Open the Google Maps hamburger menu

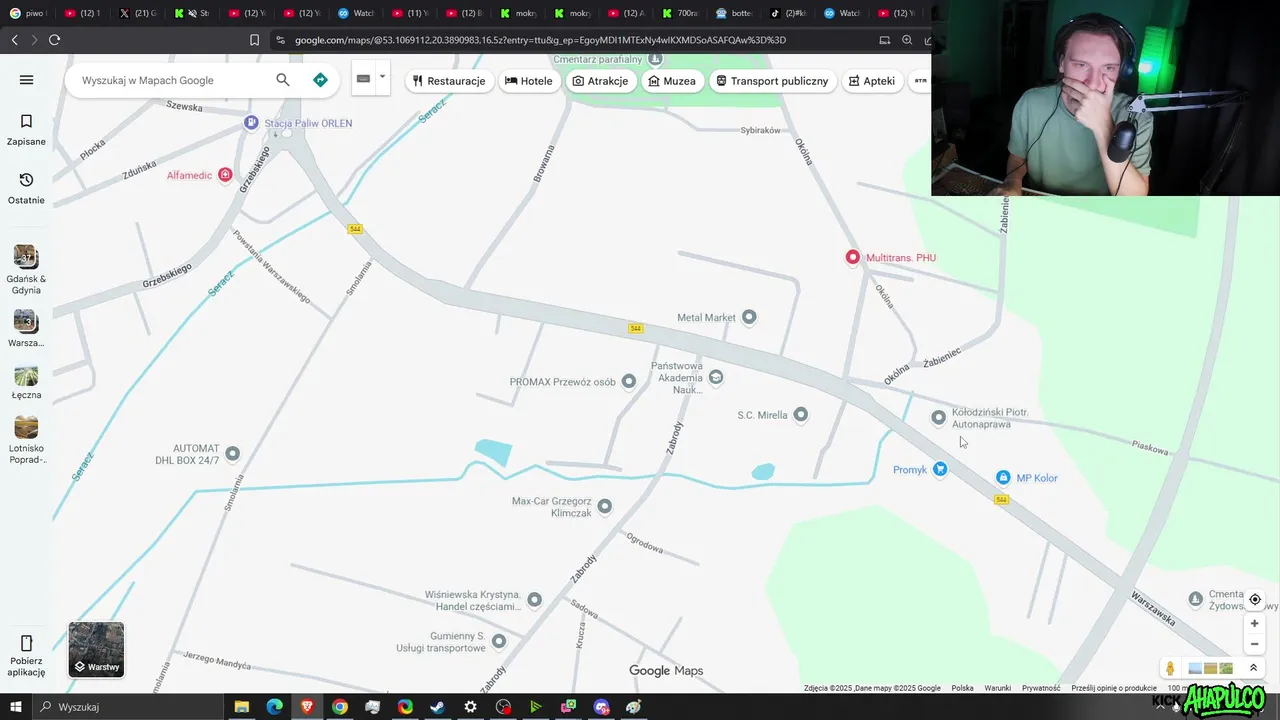[x=26, y=80]
